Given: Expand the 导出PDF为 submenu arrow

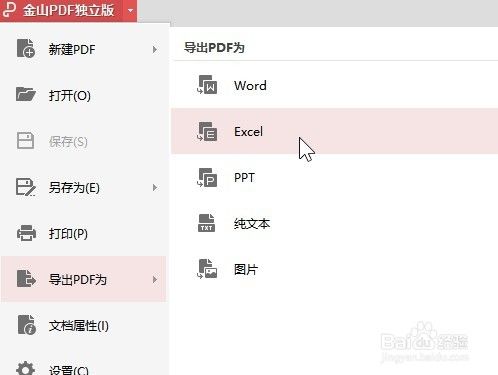Looking at the screenshot, I should point(155,279).
